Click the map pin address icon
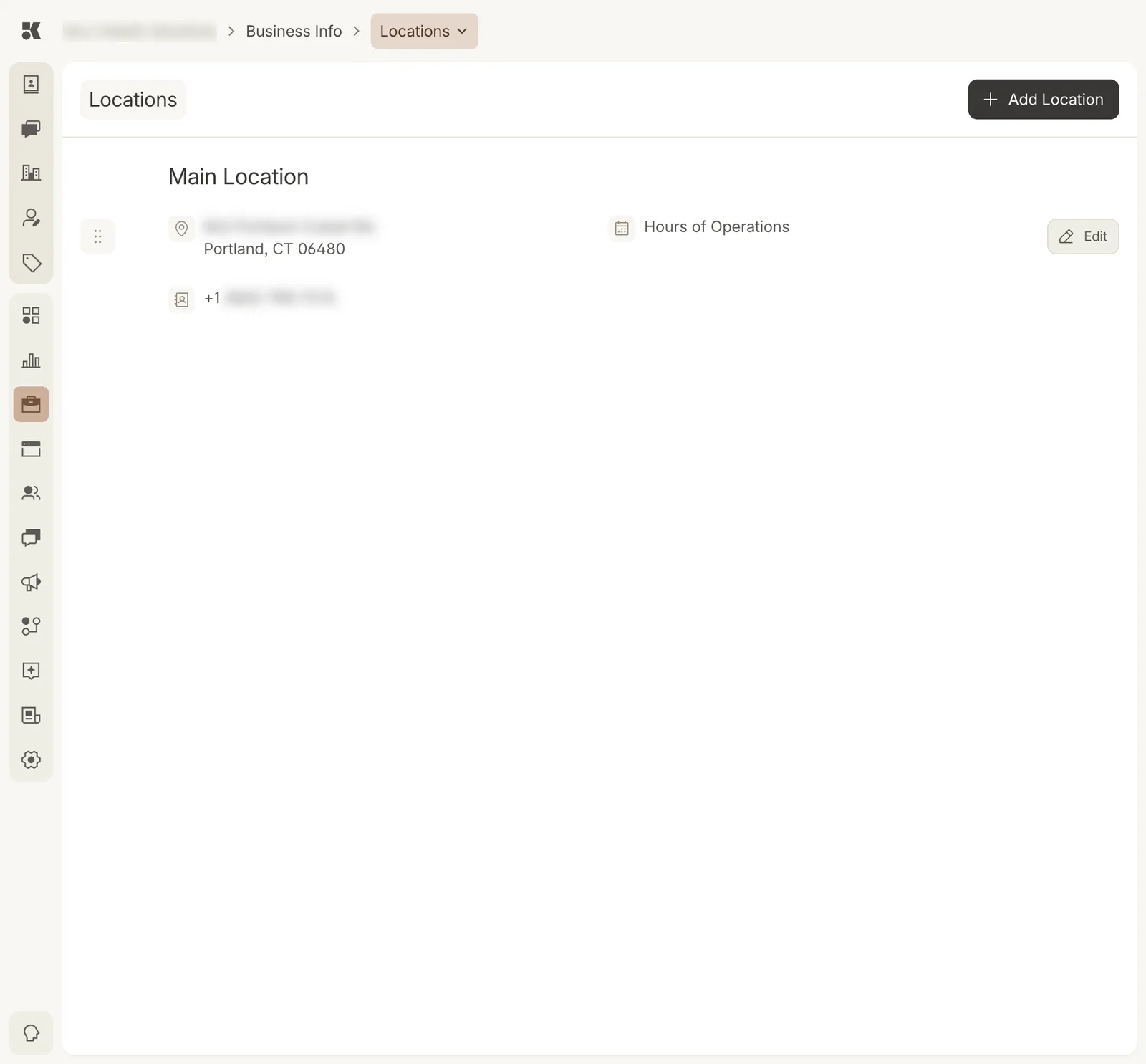Viewport: 1146px width, 1064px height. (181, 229)
